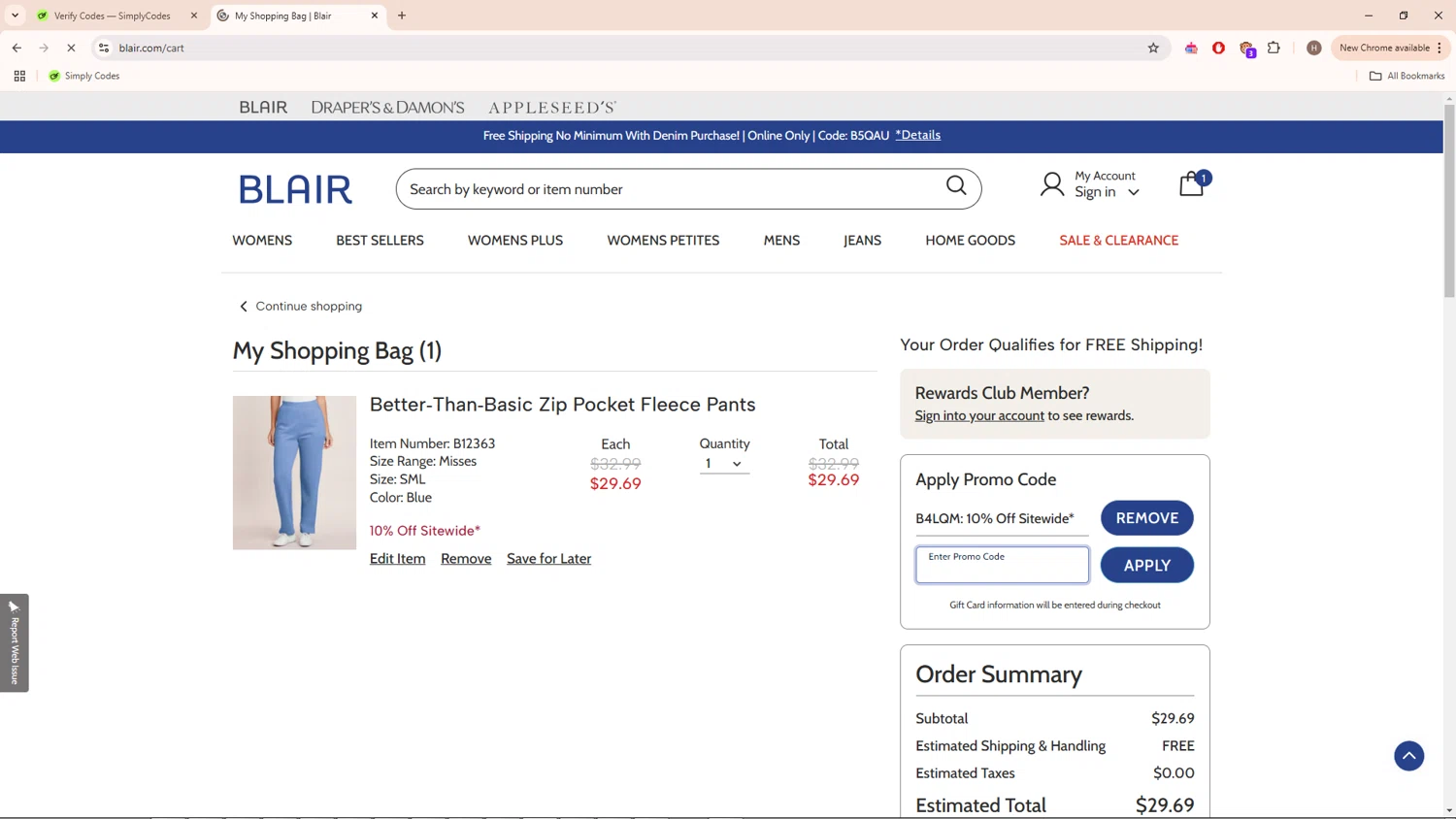Click the Enter Promo Code field
The height and width of the screenshot is (819, 1456).
pyautogui.click(x=1002, y=565)
